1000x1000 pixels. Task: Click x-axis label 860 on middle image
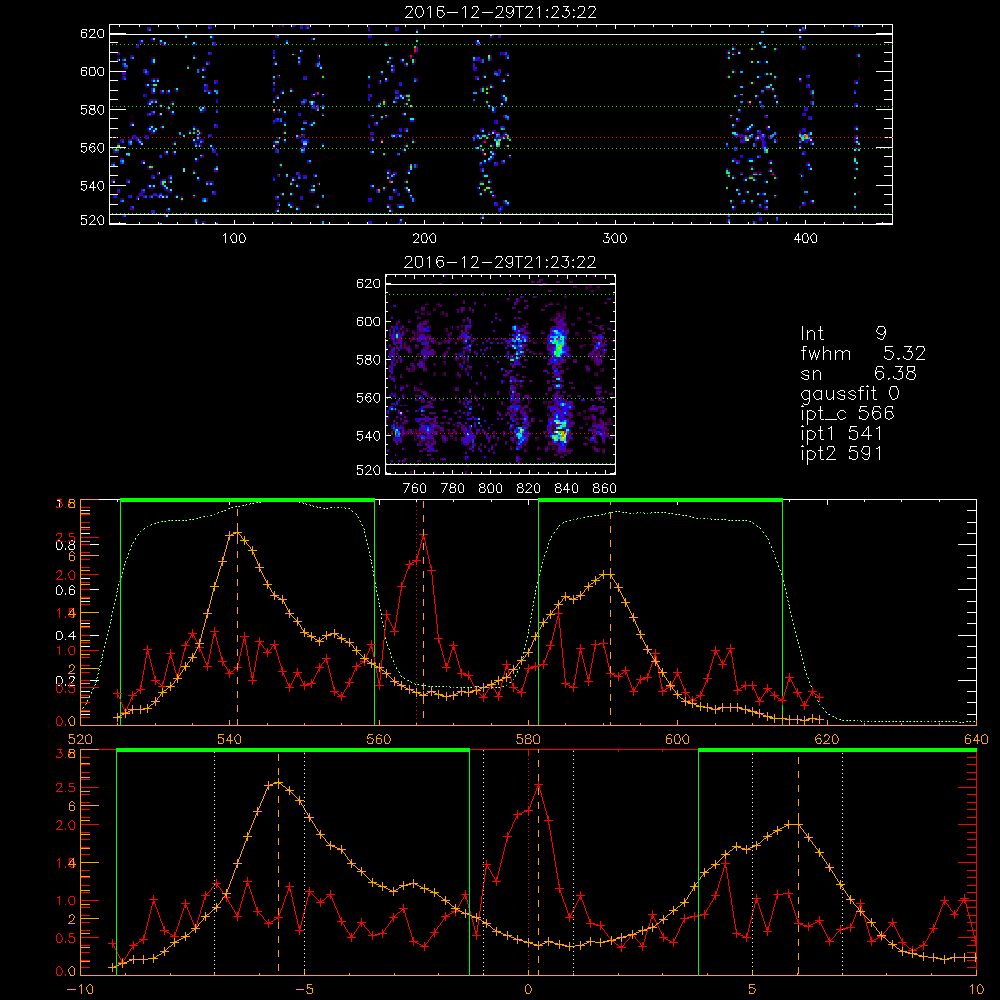click(605, 489)
